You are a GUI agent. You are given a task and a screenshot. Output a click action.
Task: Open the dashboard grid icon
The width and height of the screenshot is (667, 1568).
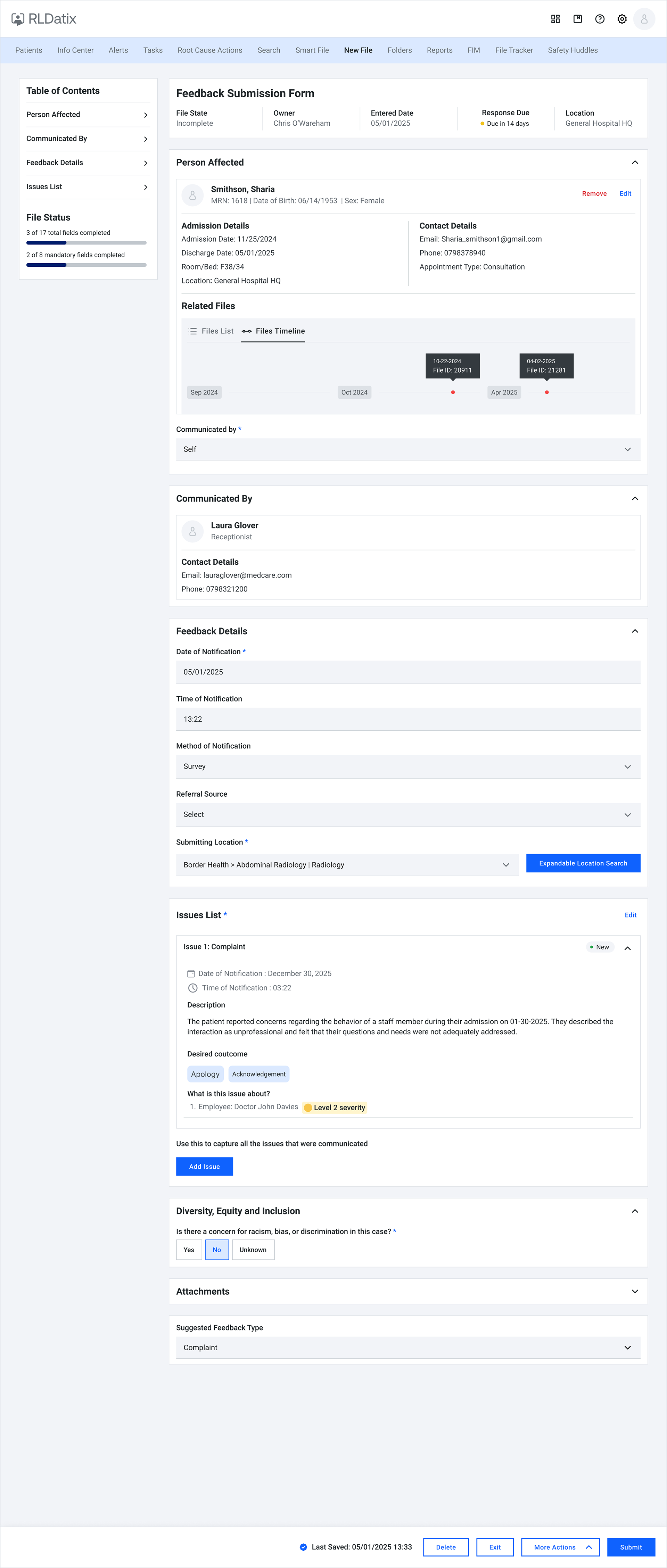coord(555,19)
